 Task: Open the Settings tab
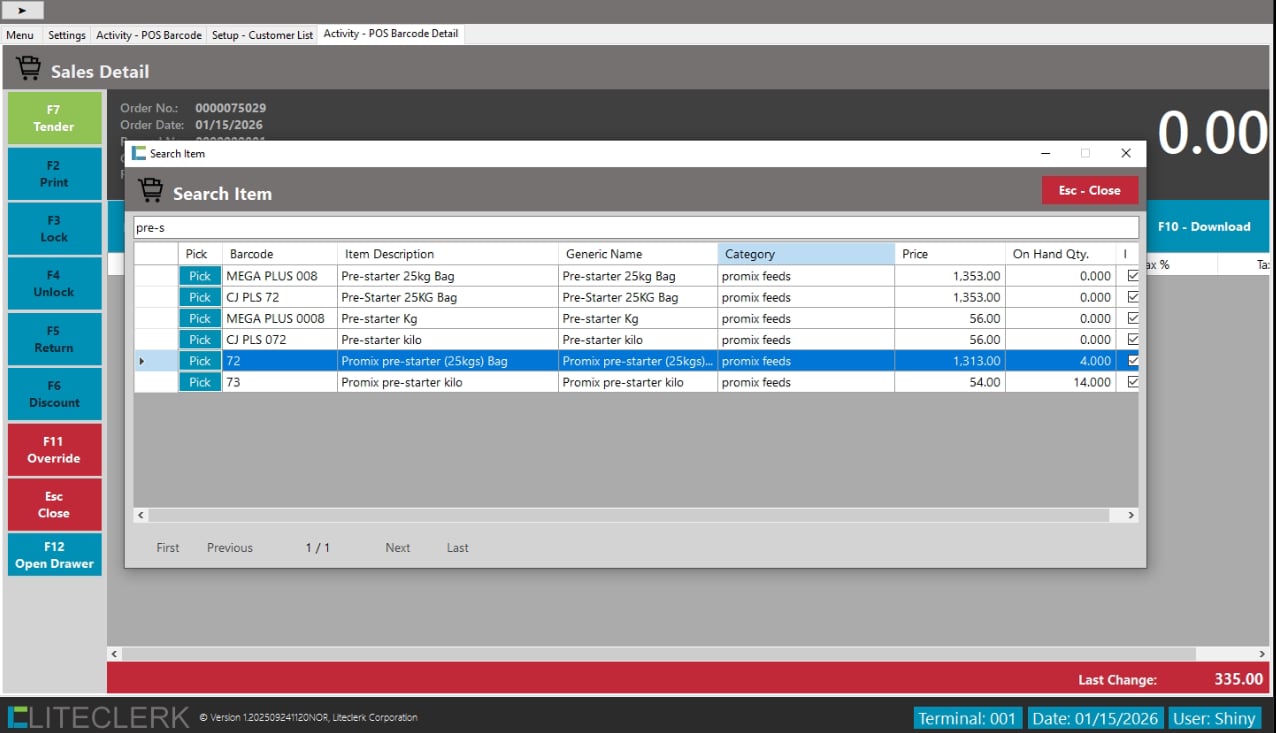(67, 35)
